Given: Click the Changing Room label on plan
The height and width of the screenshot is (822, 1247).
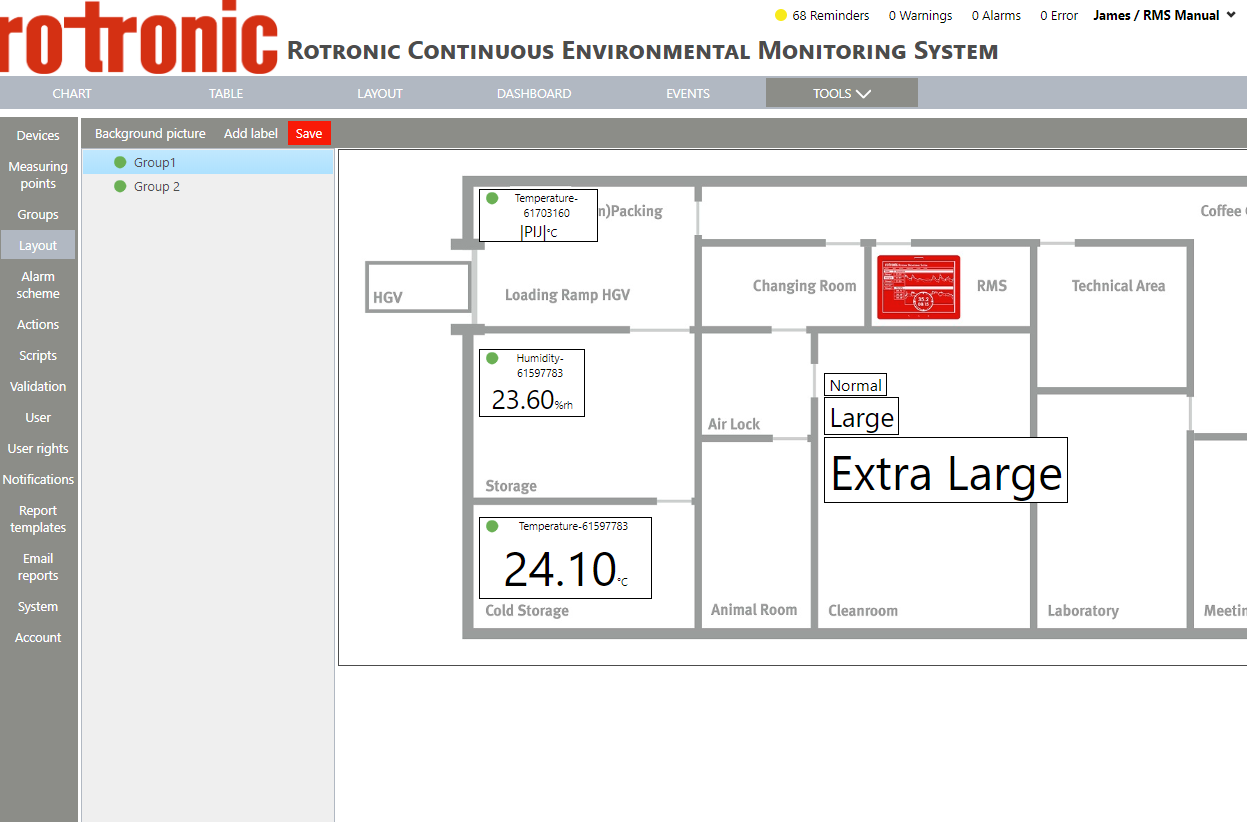Looking at the screenshot, I should pyautogui.click(x=804, y=286).
